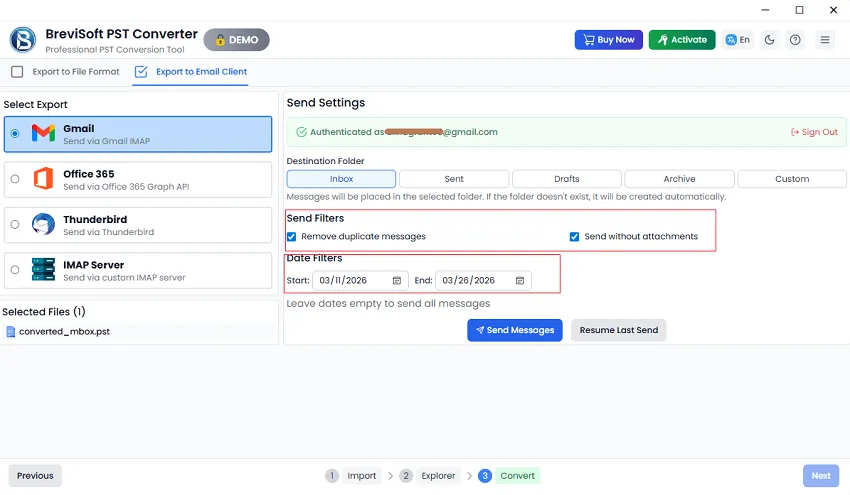This screenshot has width=850, height=495.
Task: Choose Sent destination folder
Action: 454,179
